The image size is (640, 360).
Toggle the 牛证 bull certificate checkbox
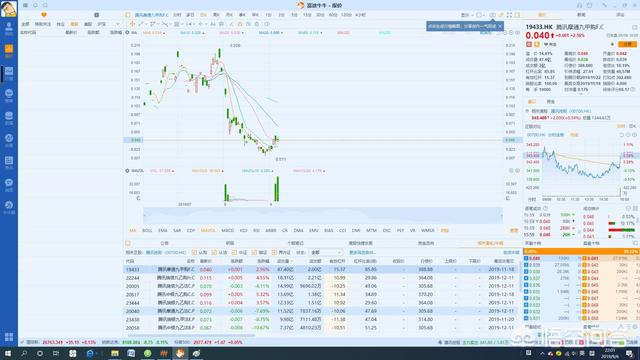pos(234,253)
